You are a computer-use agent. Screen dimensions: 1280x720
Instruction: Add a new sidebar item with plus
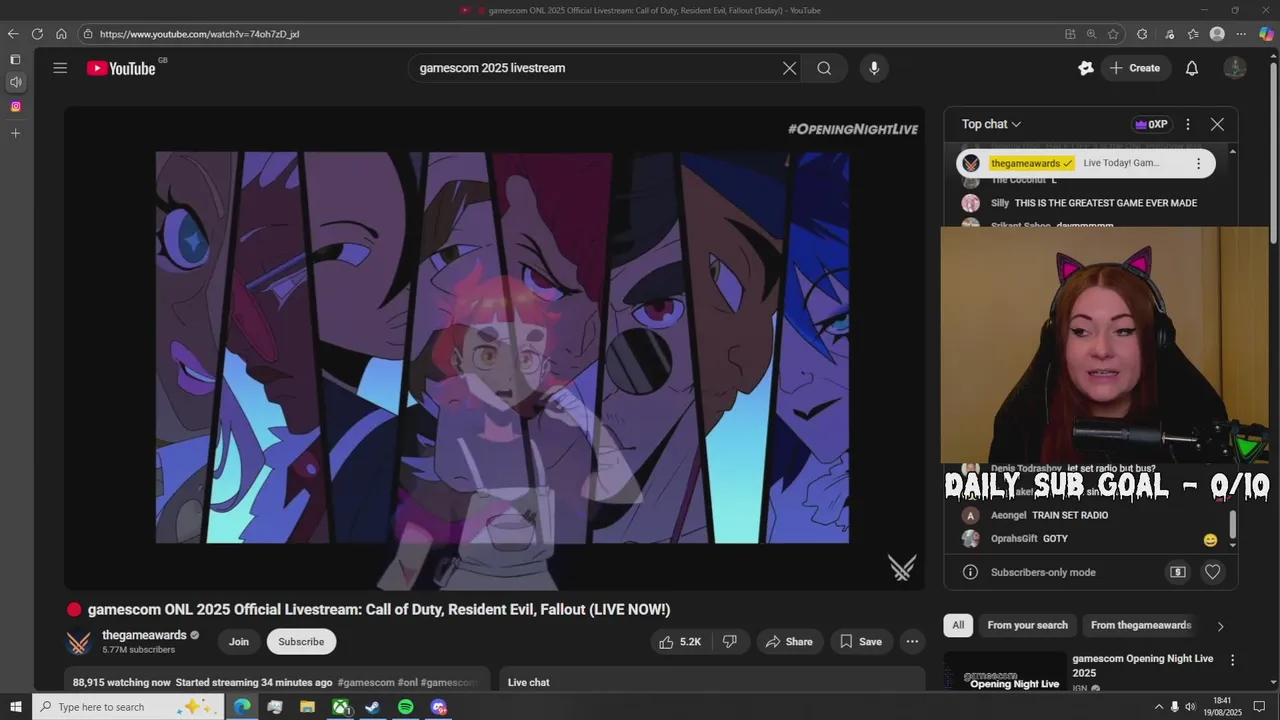tap(15, 133)
